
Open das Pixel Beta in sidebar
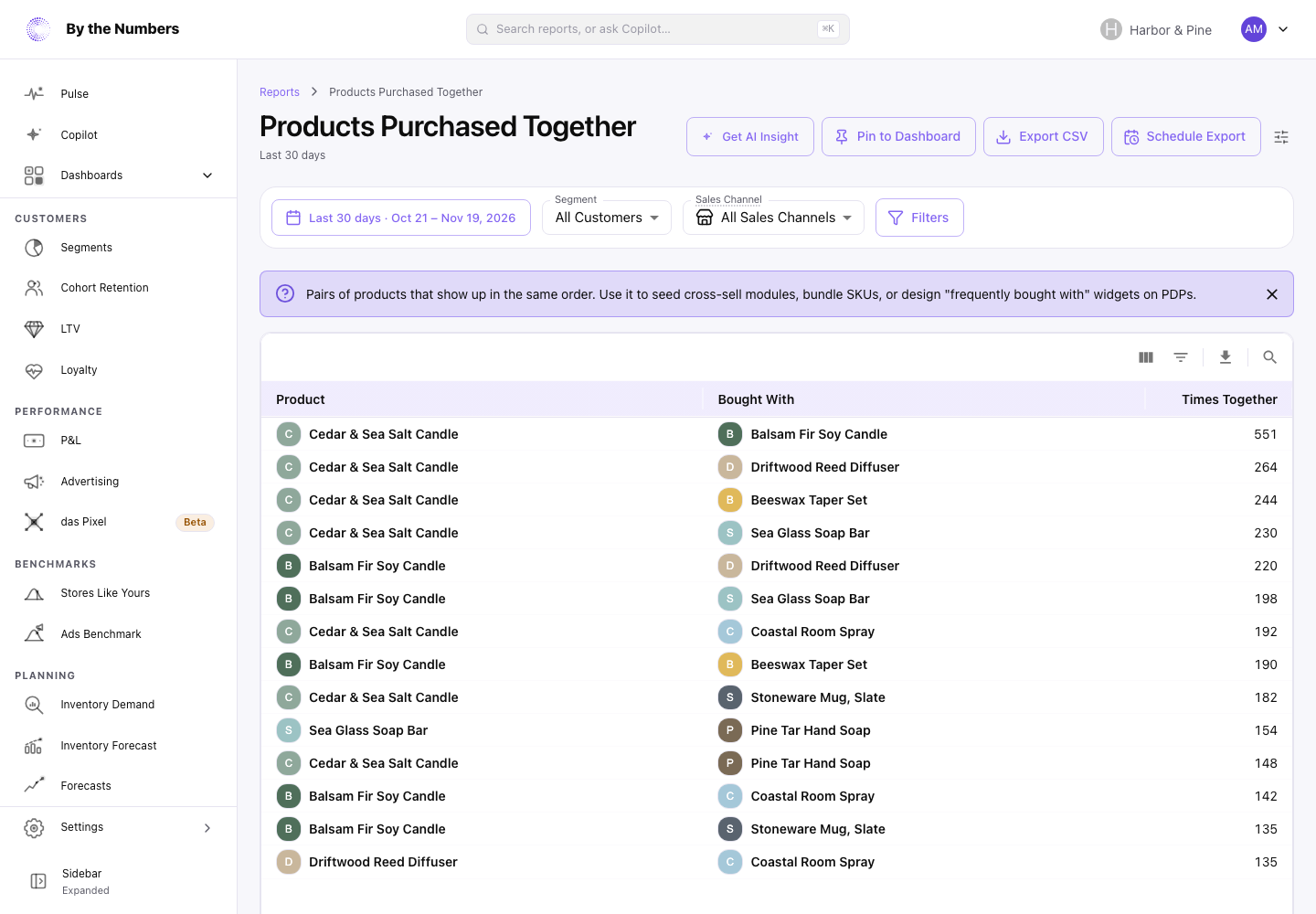(x=119, y=522)
